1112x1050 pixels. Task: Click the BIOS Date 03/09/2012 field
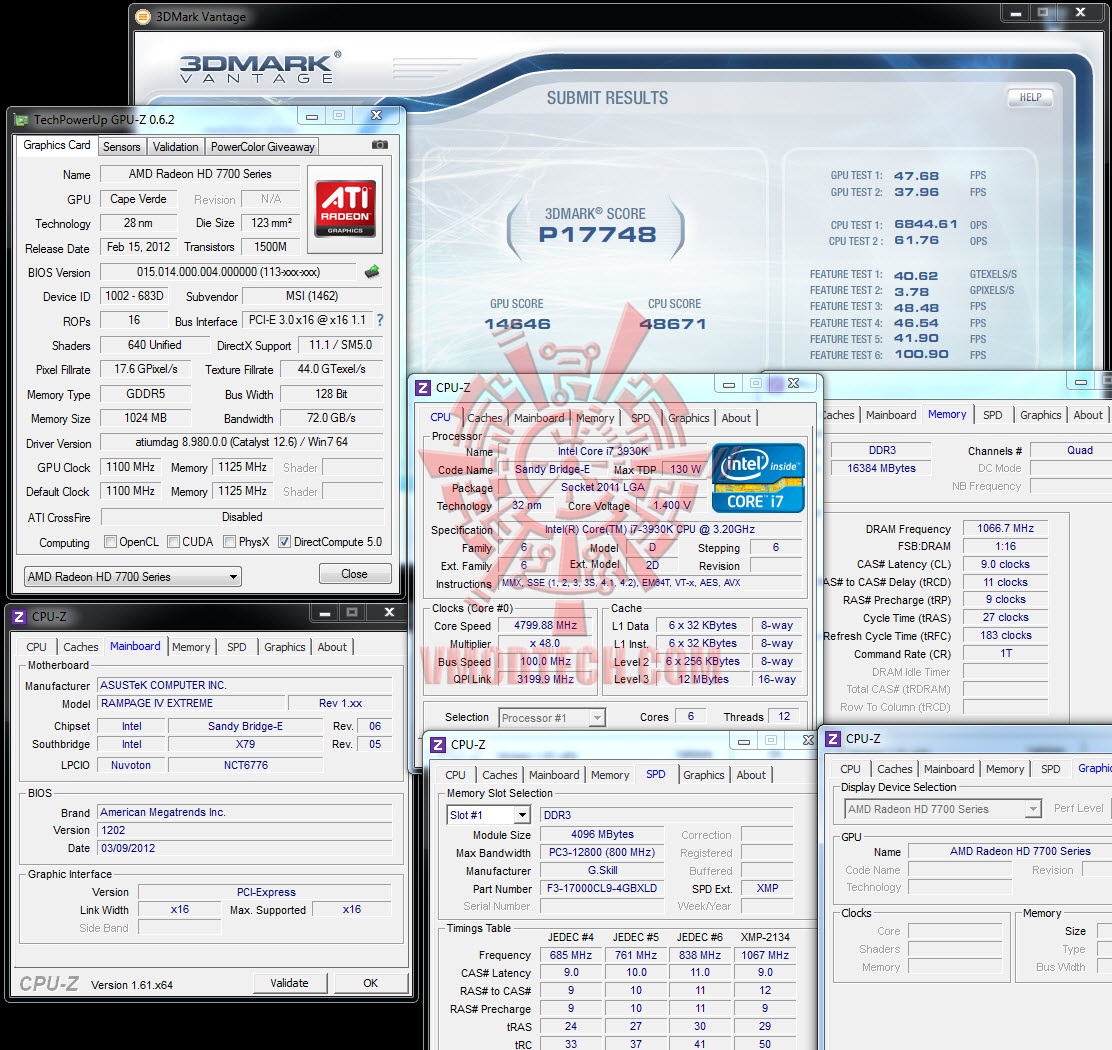tap(245, 848)
